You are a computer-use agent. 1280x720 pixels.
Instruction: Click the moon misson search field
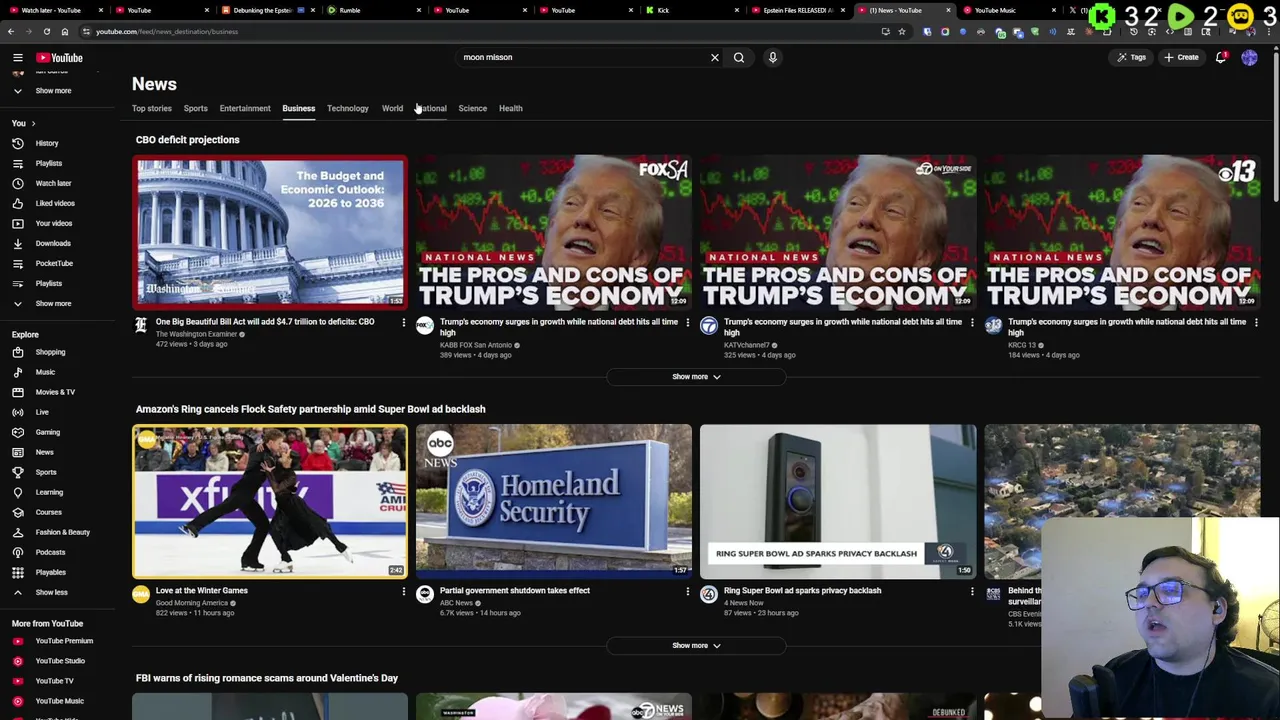tap(580, 58)
